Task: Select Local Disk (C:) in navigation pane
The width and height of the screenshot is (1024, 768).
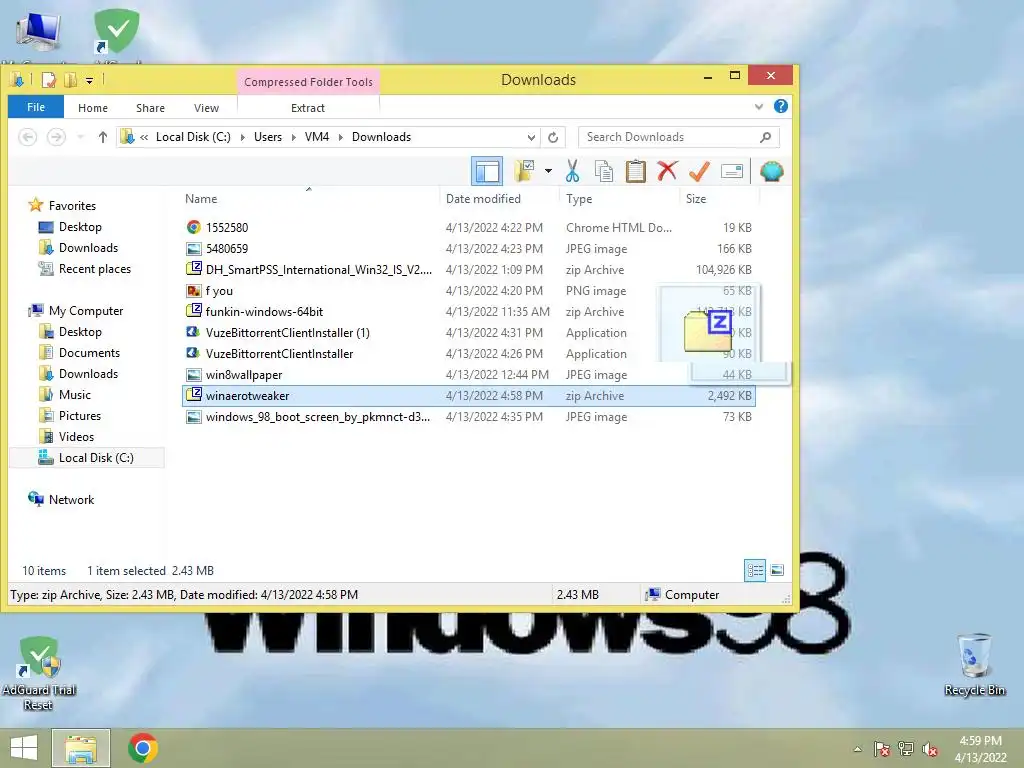Action: click(96, 458)
